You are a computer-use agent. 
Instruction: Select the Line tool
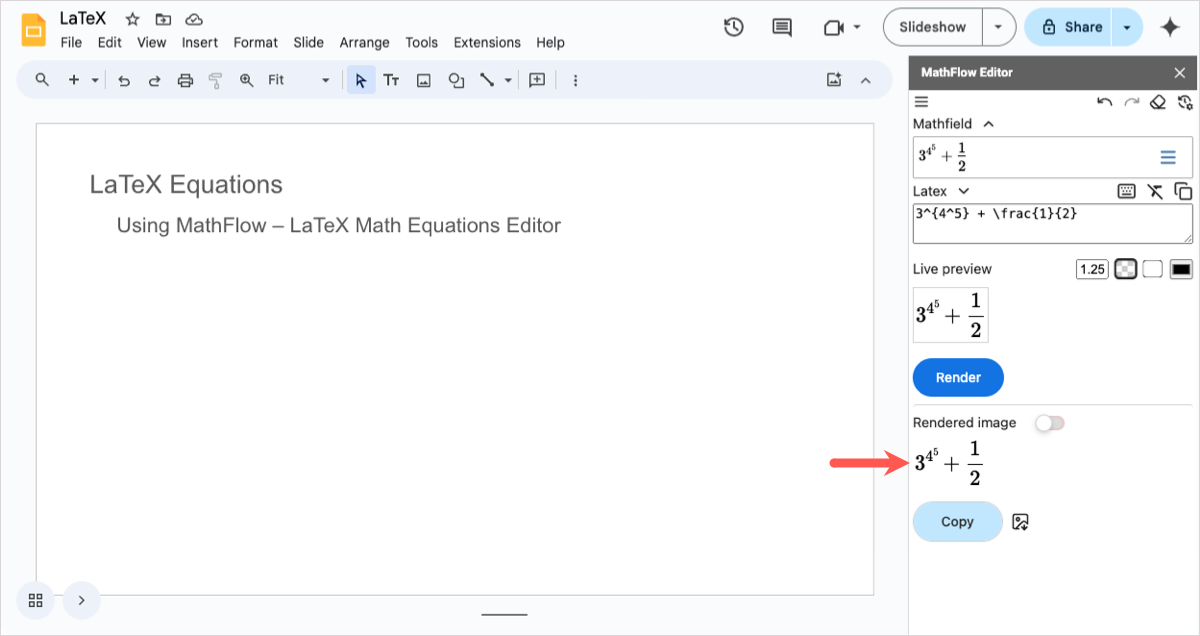[487, 80]
